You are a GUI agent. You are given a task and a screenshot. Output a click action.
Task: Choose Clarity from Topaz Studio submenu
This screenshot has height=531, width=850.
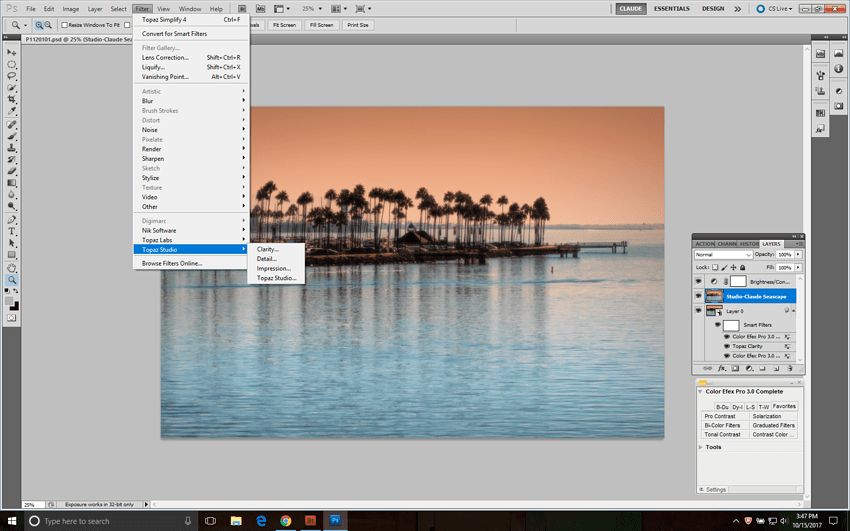point(268,249)
